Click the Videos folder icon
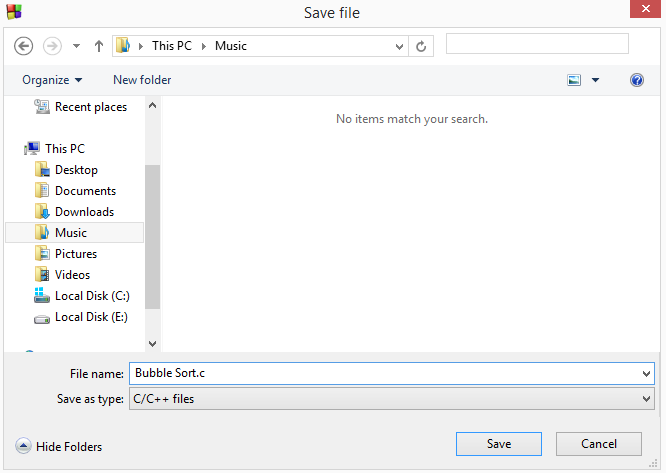Image resolution: width=666 pixels, height=473 pixels. [42, 274]
